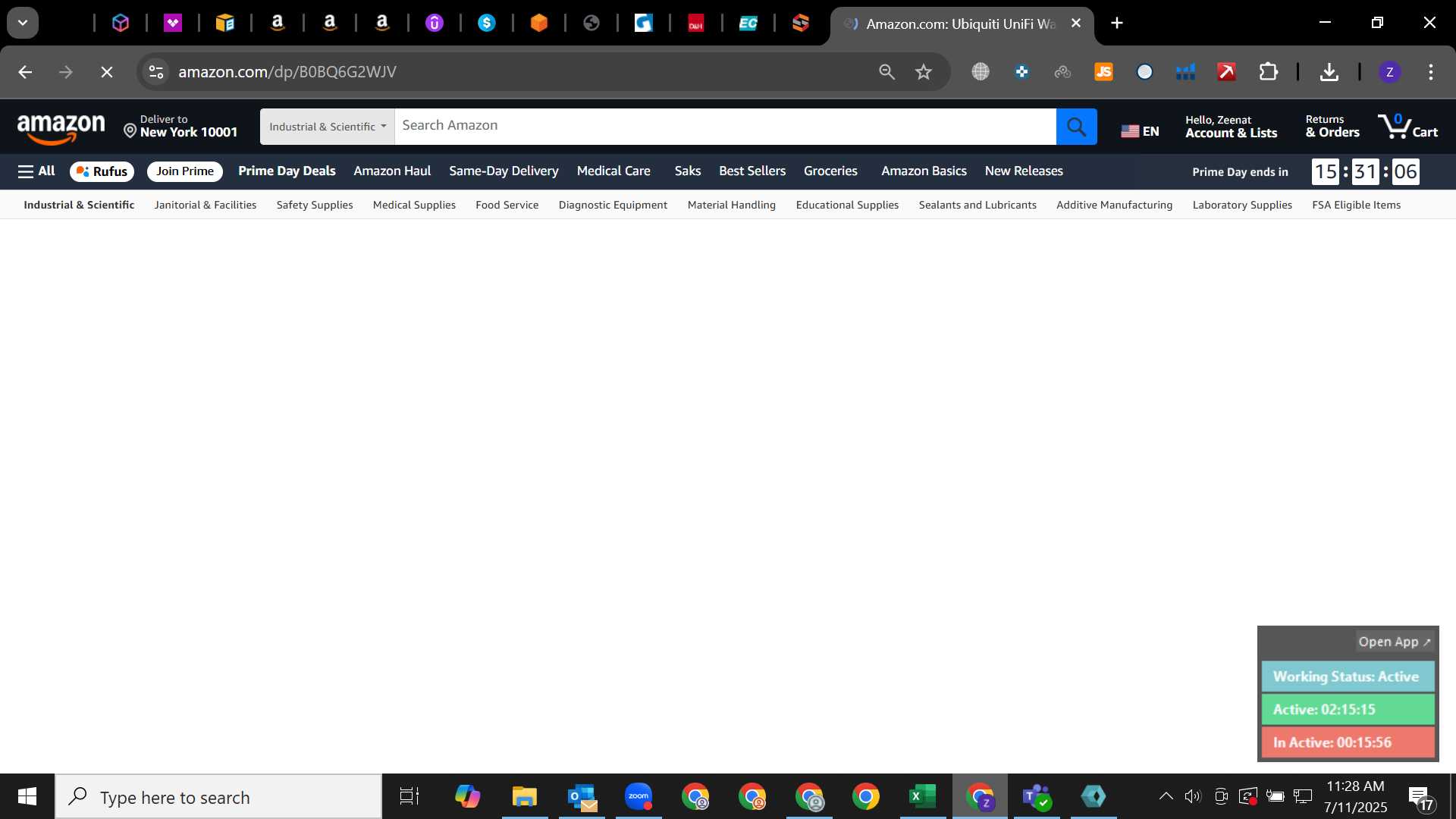Select Diagnostic Equipment category

tap(613, 205)
